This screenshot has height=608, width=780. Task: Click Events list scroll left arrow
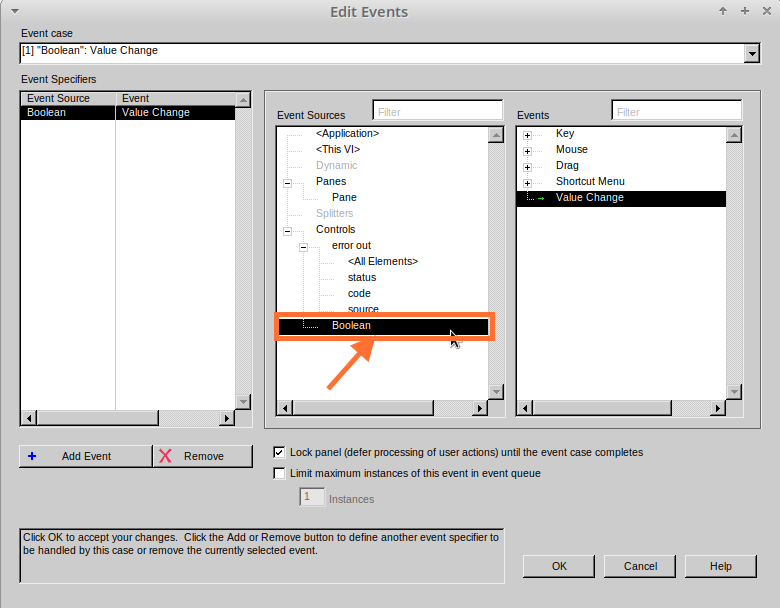(x=525, y=408)
